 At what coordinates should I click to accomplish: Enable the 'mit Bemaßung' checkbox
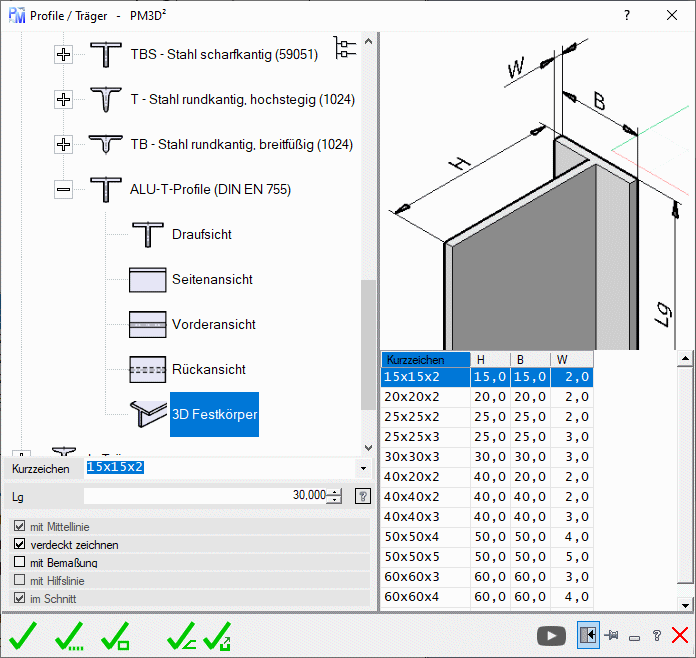pos(19,563)
